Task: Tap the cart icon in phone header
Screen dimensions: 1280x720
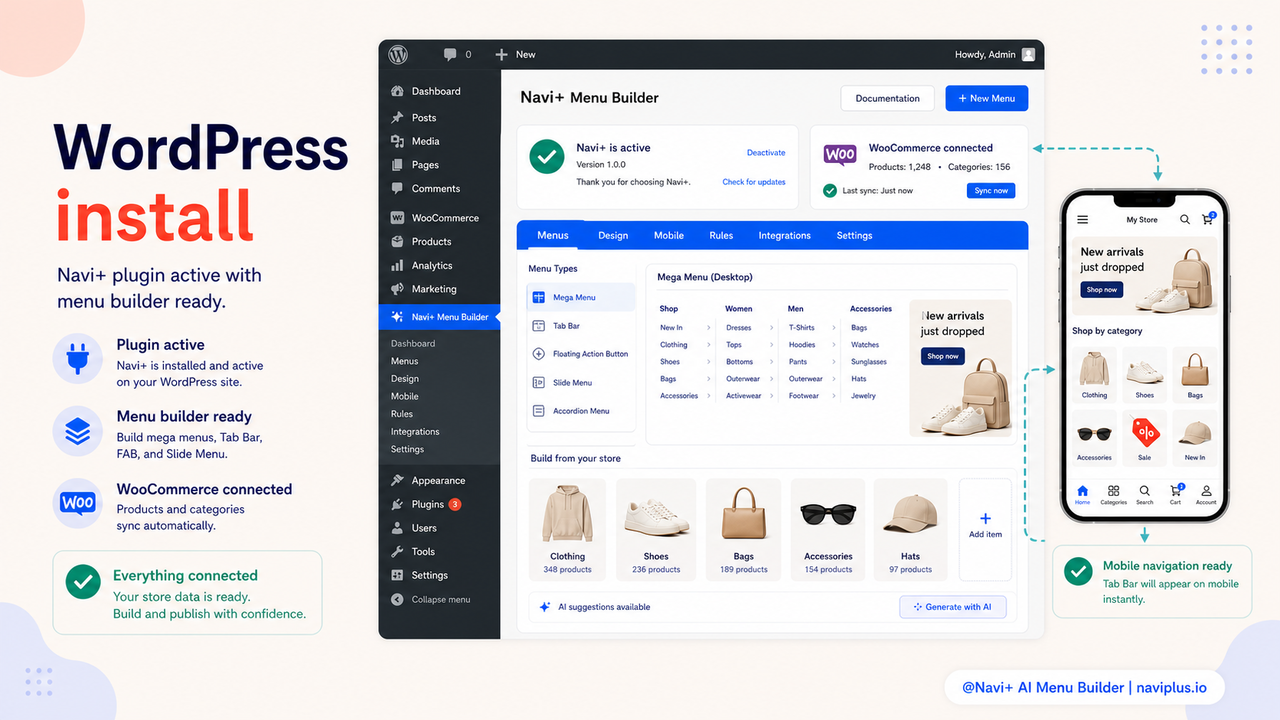Action: point(1207,218)
